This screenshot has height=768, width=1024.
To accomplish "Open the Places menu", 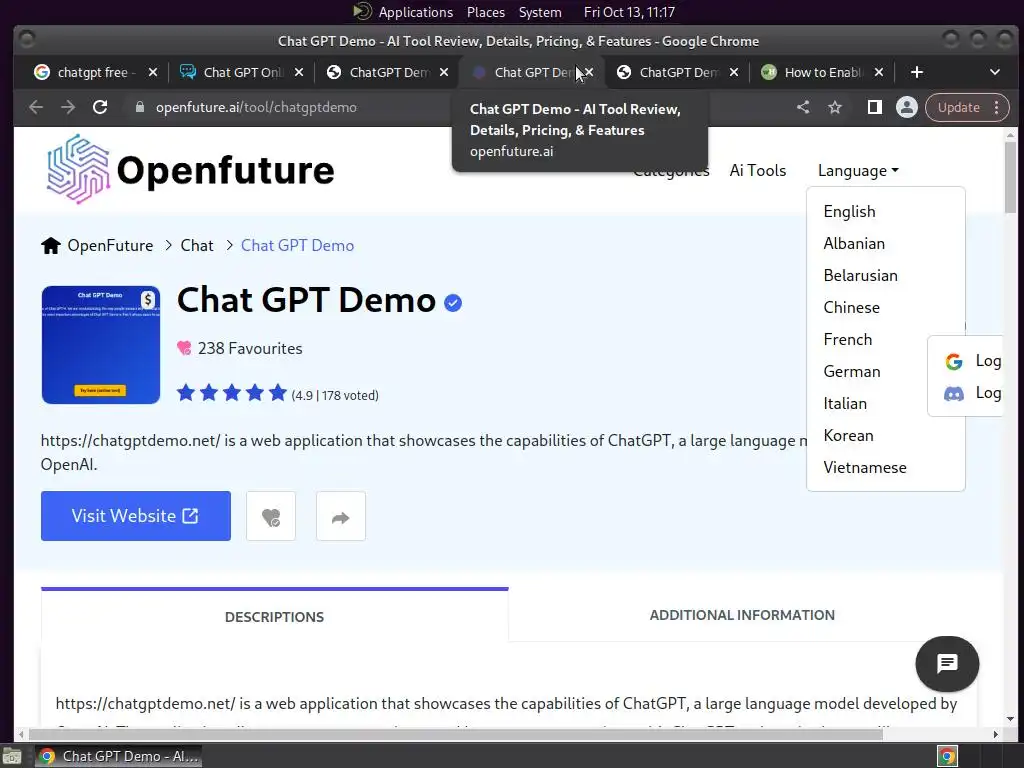I will coord(486,12).
